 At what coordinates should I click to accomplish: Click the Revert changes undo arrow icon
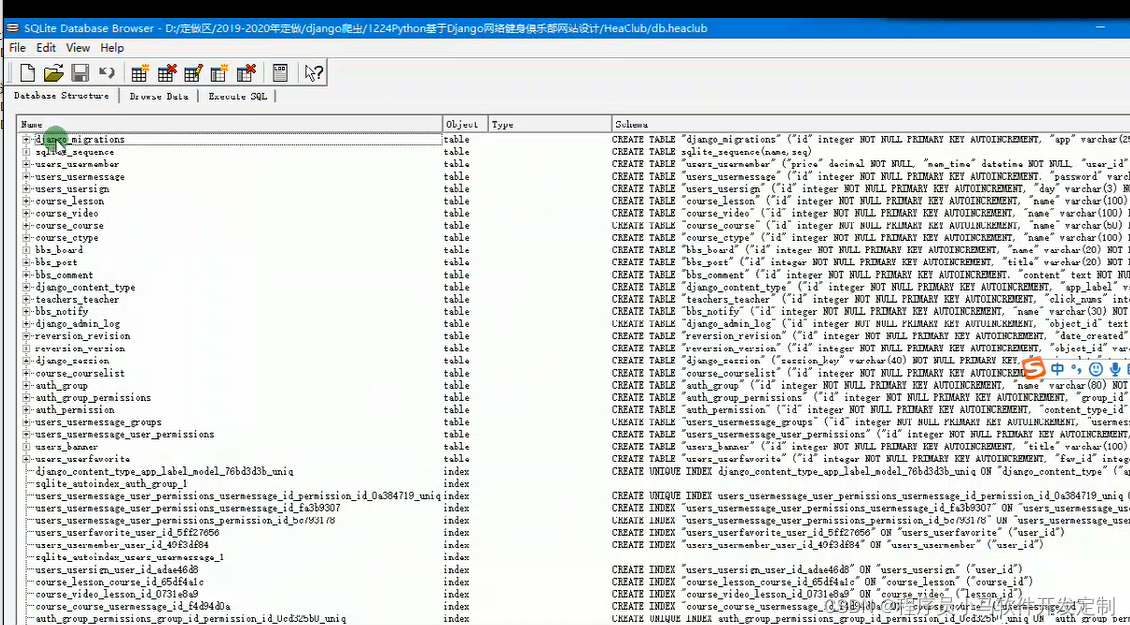click(x=107, y=72)
